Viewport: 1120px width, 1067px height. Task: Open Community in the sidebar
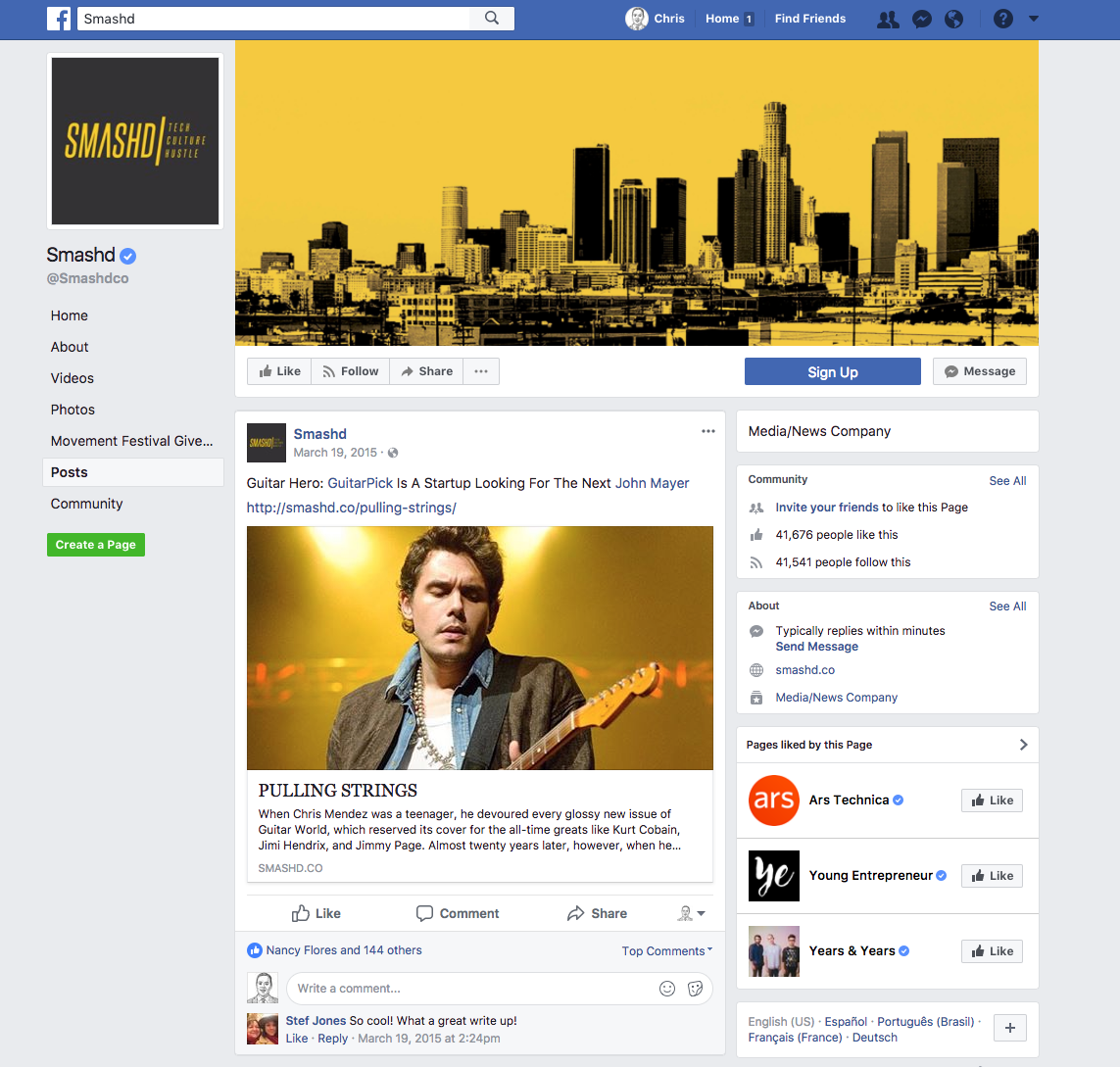[x=86, y=505]
